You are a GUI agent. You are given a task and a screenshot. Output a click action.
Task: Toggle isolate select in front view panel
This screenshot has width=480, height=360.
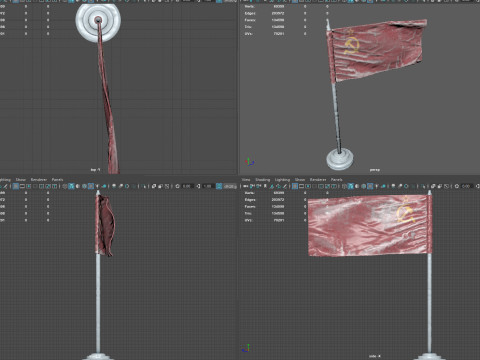144,186
